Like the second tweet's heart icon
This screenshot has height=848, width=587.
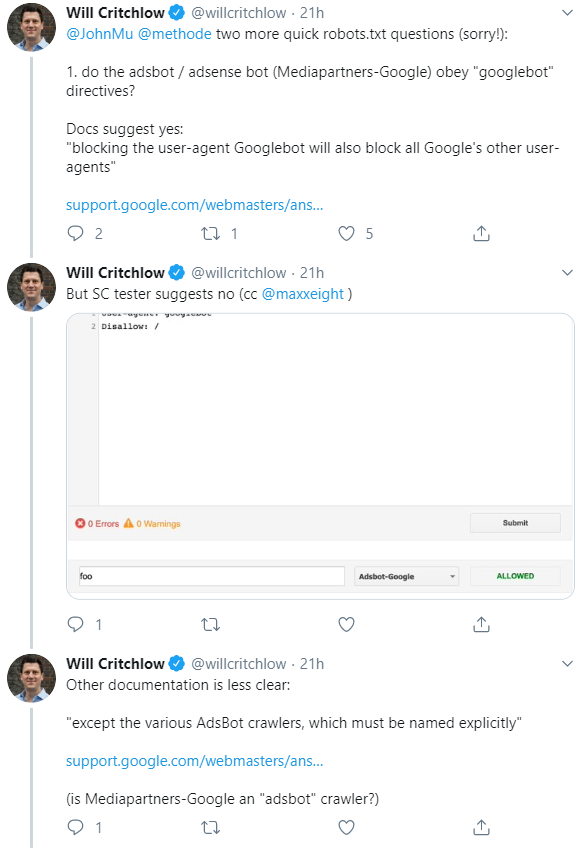pyautogui.click(x=346, y=624)
